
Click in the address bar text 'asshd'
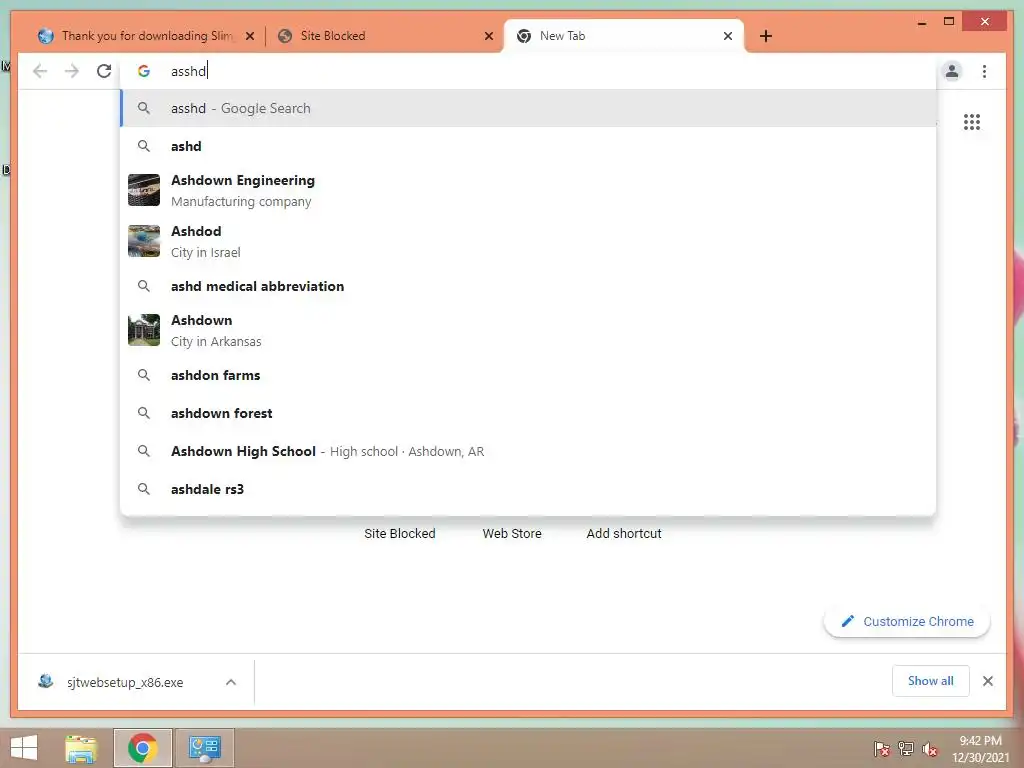click(188, 71)
